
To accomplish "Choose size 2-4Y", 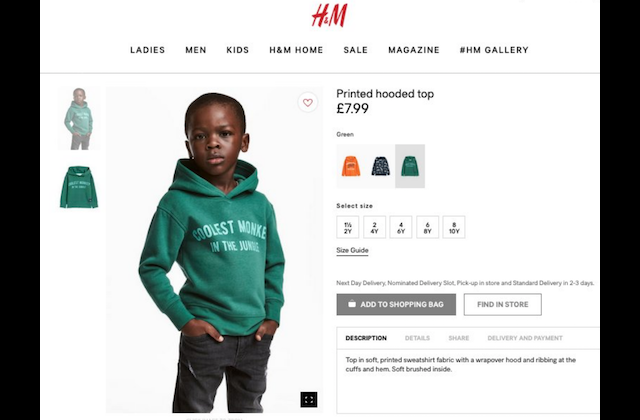I will tap(374, 227).
